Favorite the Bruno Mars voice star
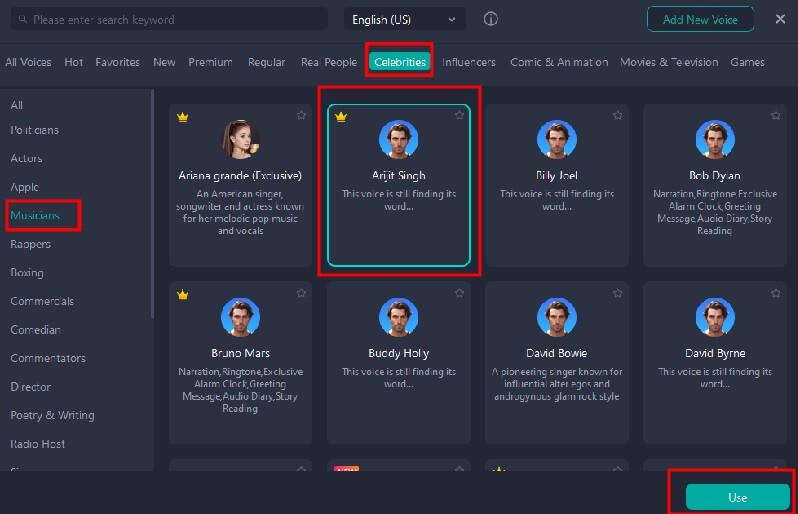 pos(301,293)
